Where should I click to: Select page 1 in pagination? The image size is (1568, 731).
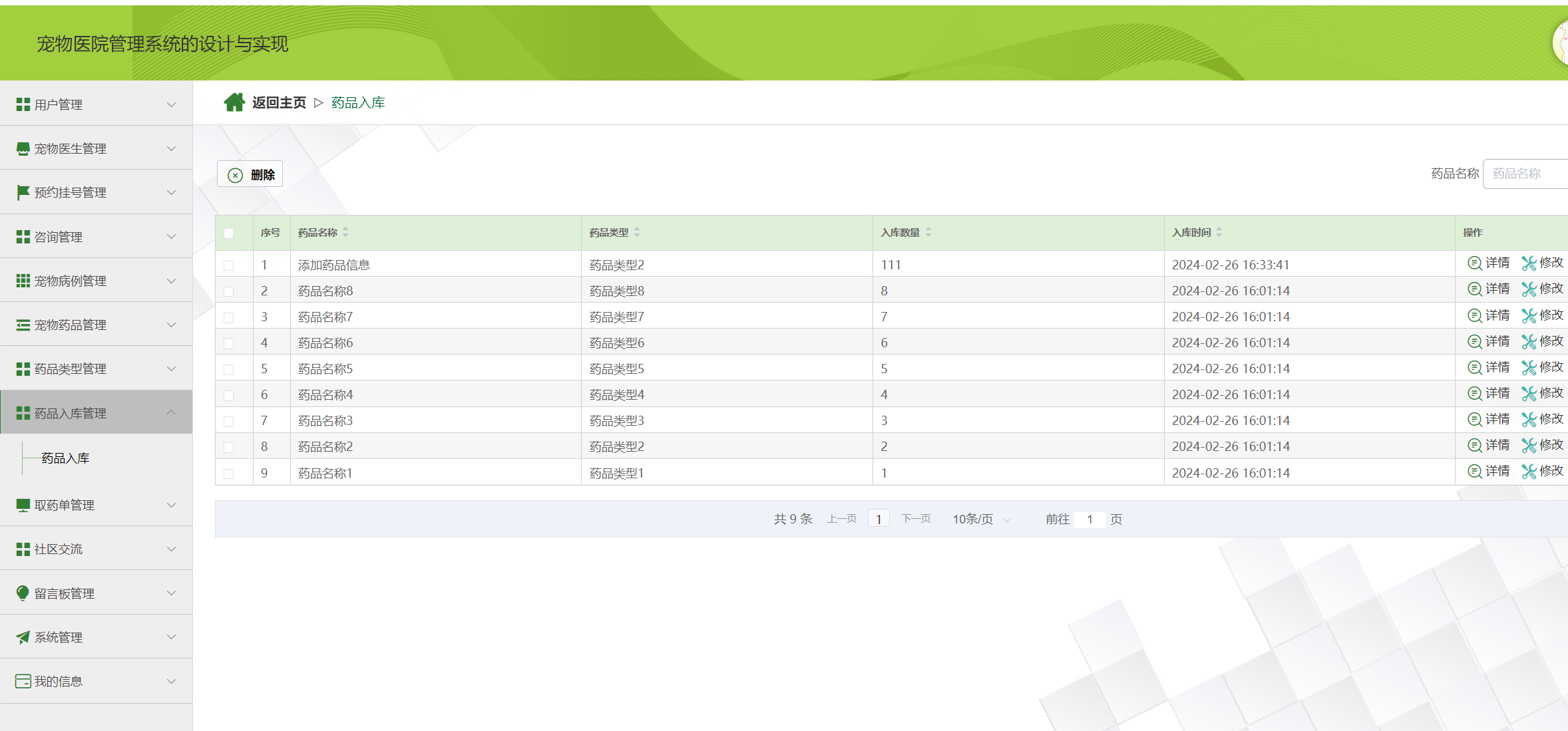click(879, 519)
